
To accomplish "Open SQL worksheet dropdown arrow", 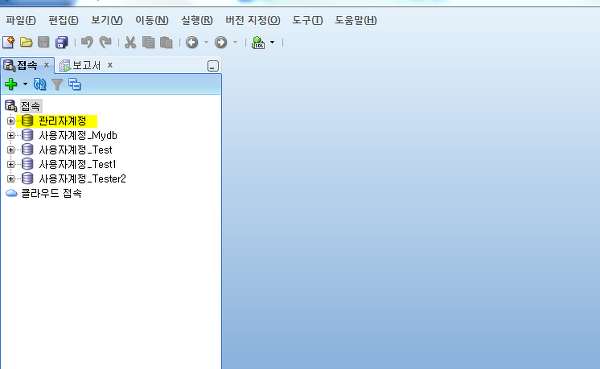I will [272, 42].
